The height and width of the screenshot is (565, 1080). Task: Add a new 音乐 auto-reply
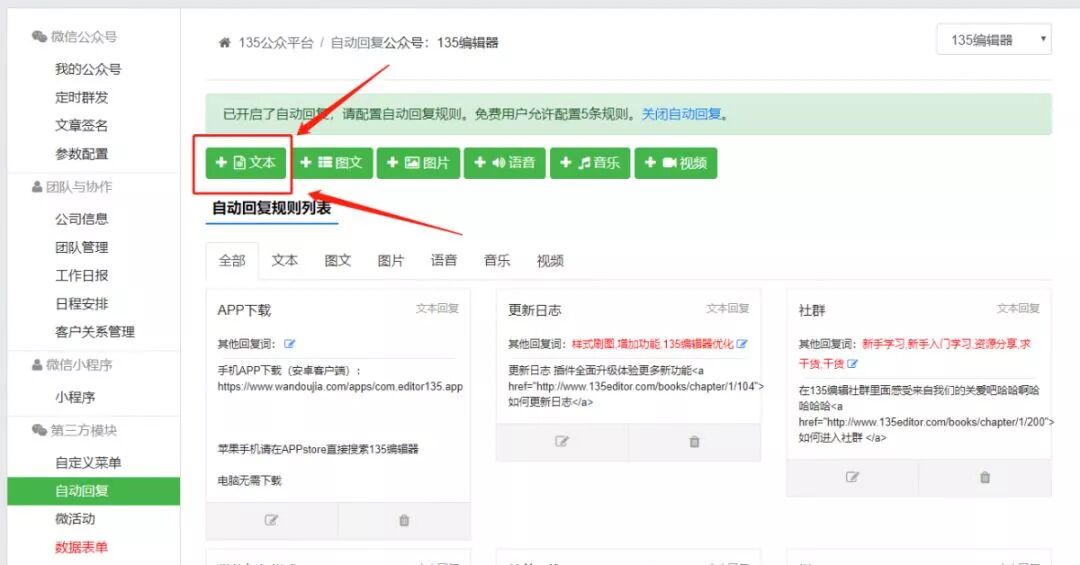589,163
